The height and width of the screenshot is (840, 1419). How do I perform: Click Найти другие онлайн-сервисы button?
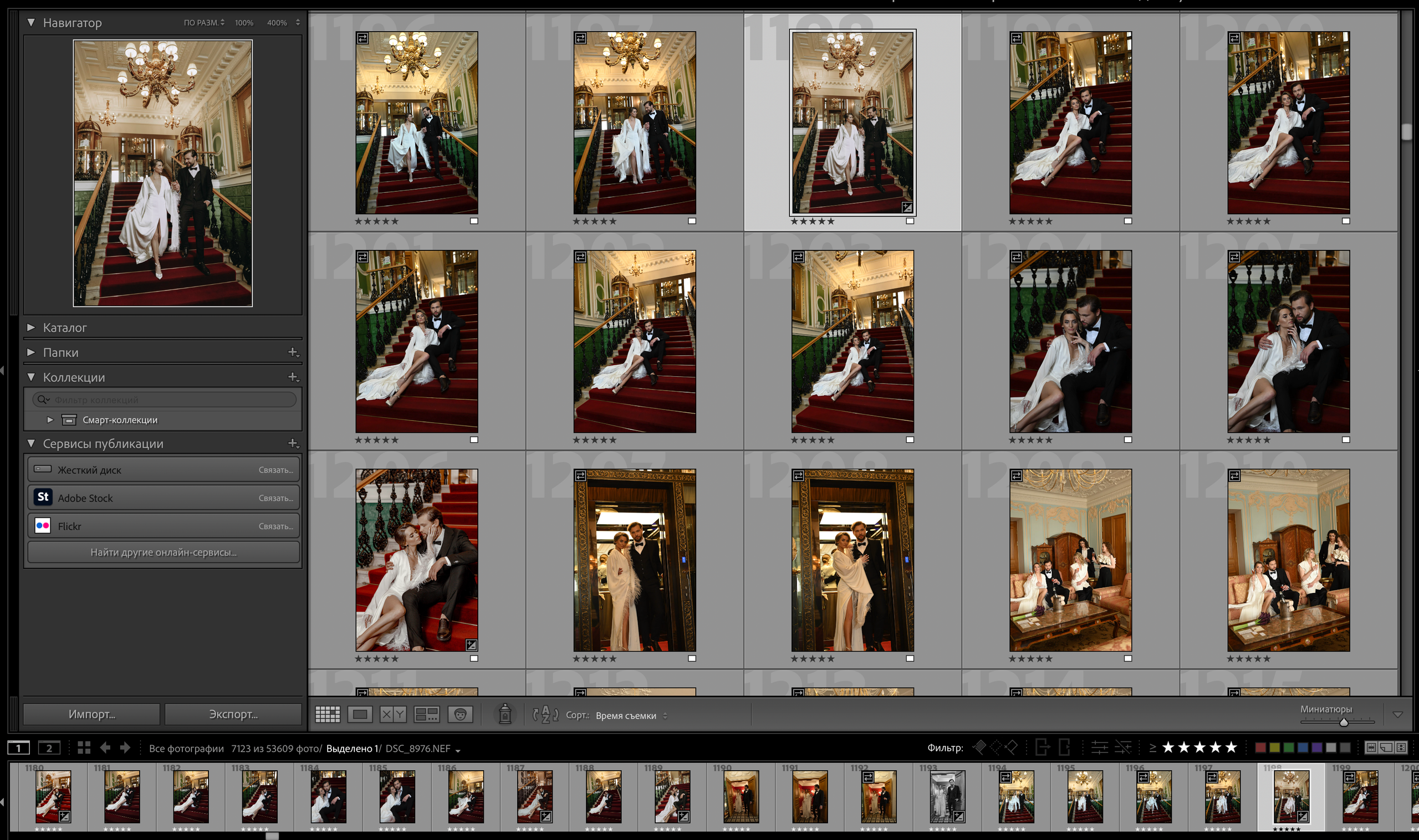click(x=164, y=552)
